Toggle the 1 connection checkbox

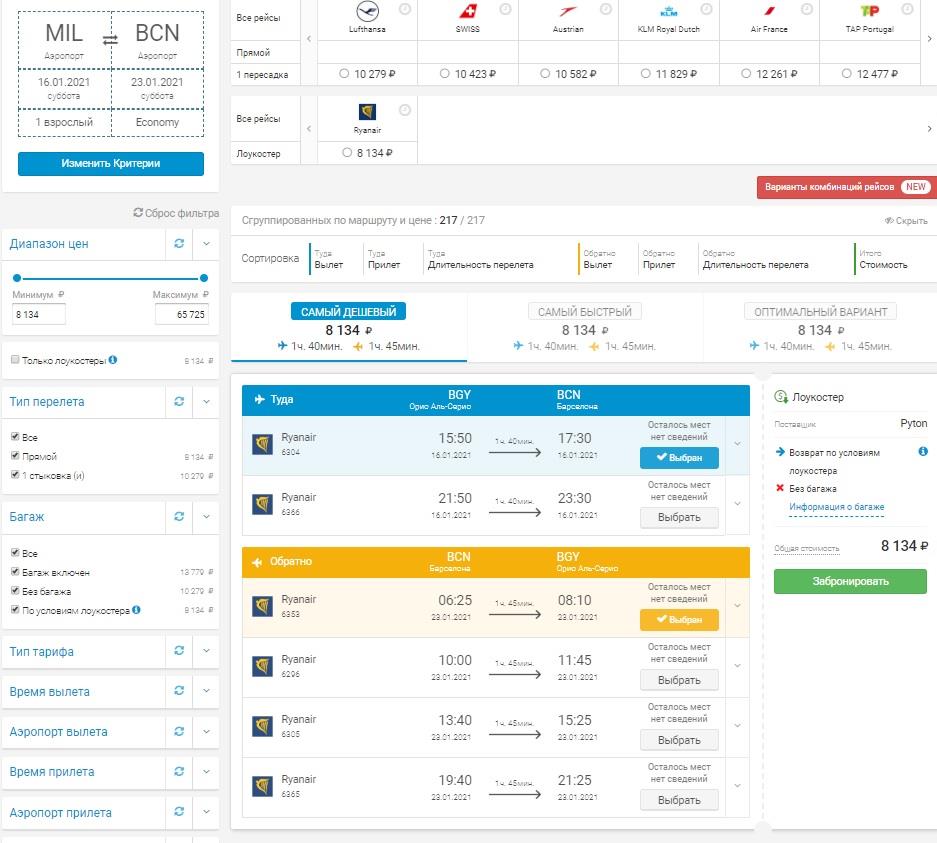click(x=15, y=475)
